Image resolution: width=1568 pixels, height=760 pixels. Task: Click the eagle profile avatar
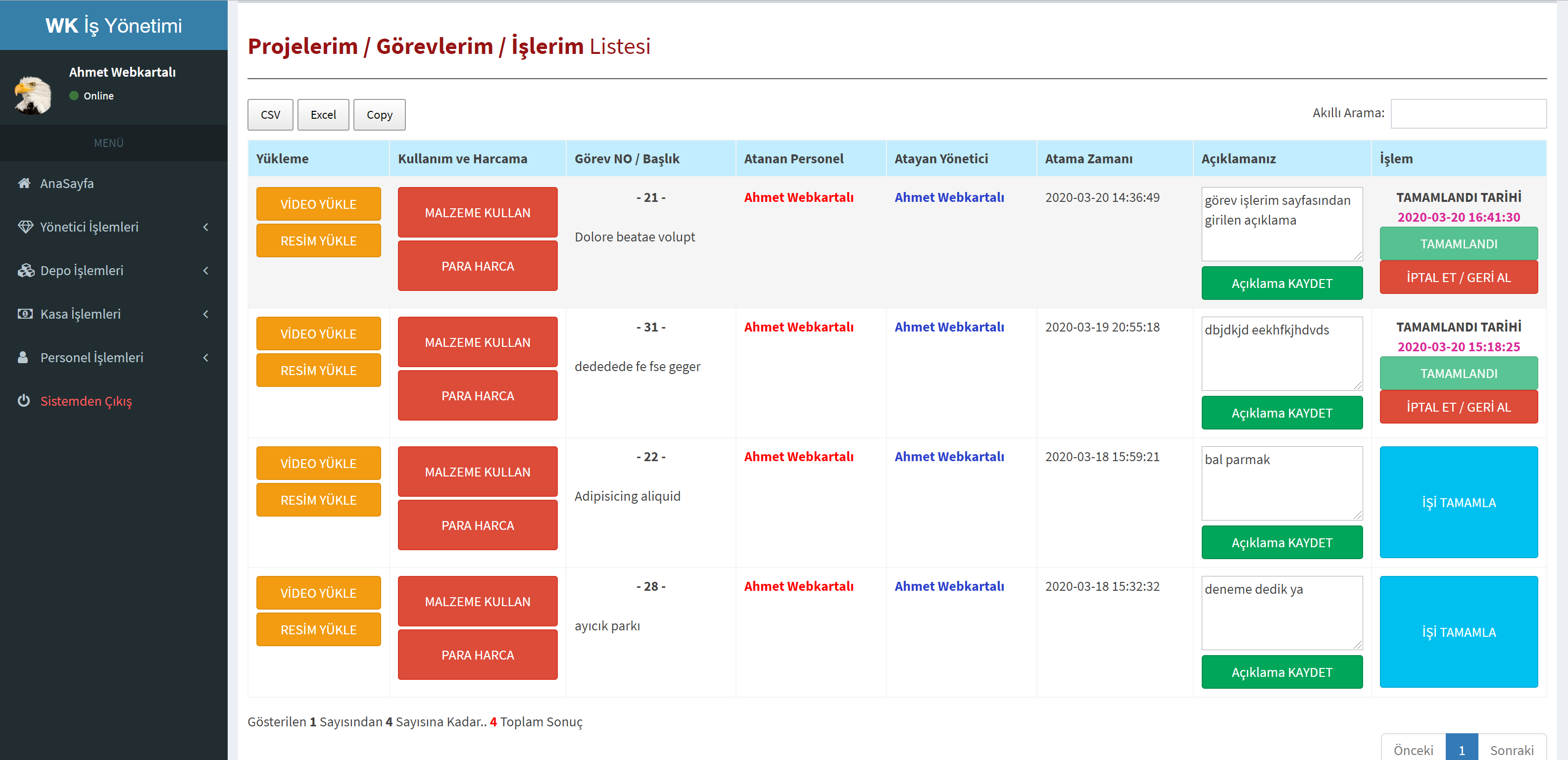(x=33, y=95)
